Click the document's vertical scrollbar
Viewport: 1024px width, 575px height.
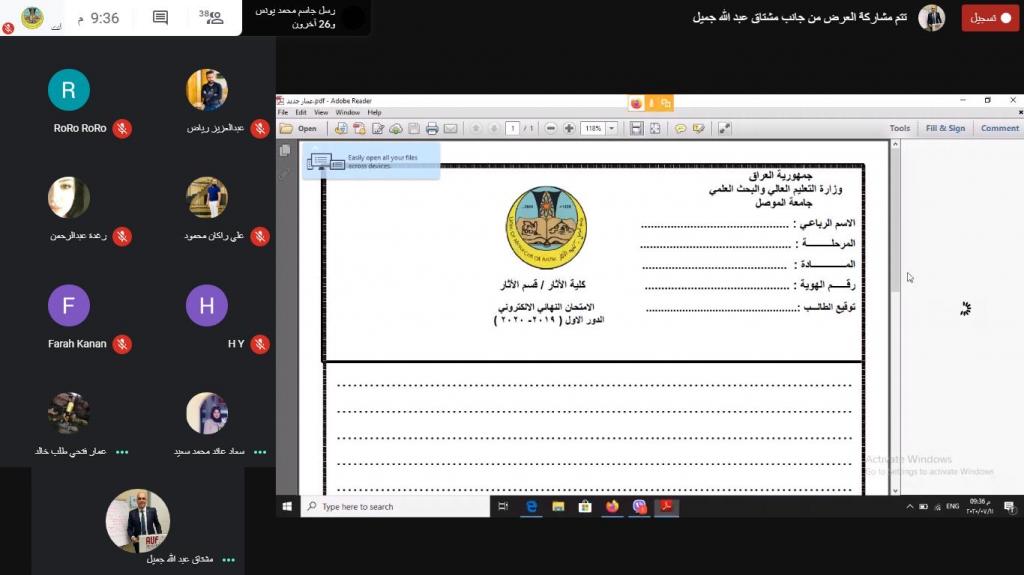(x=895, y=300)
